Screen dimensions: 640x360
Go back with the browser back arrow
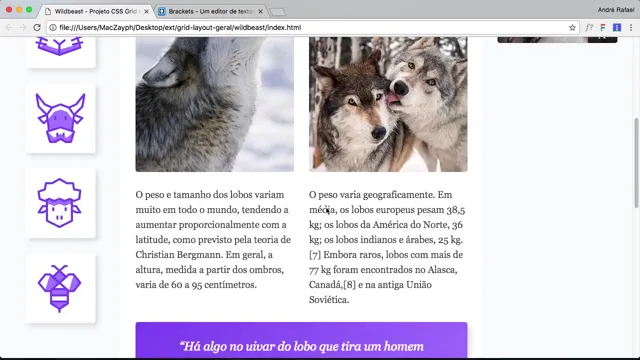pyautogui.click(x=9, y=27)
